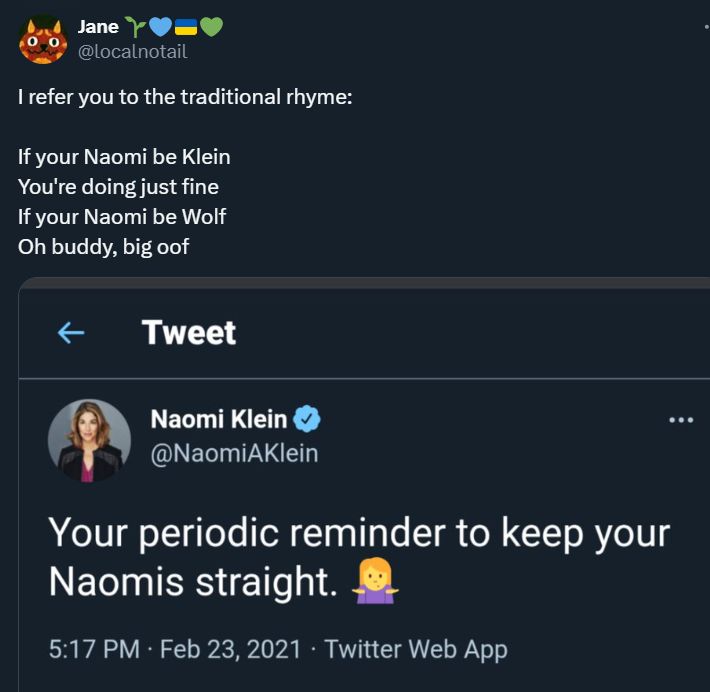710x692 pixels.
Task: Click the Tweet header title
Action: pos(189,332)
